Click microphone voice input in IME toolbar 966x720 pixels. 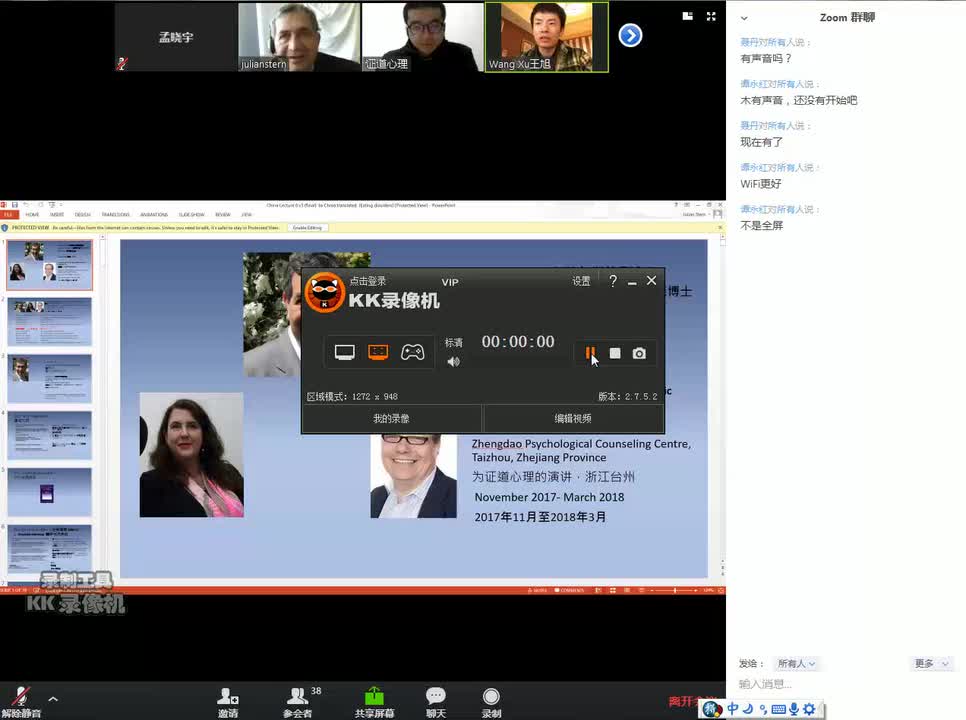point(794,709)
